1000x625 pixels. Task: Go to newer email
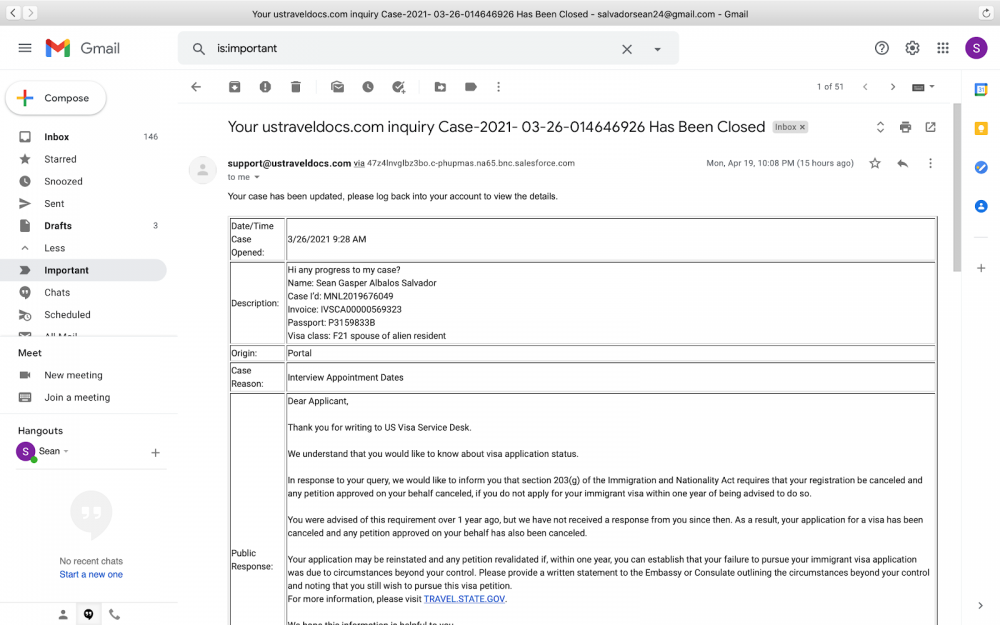[x=865, y=87]
